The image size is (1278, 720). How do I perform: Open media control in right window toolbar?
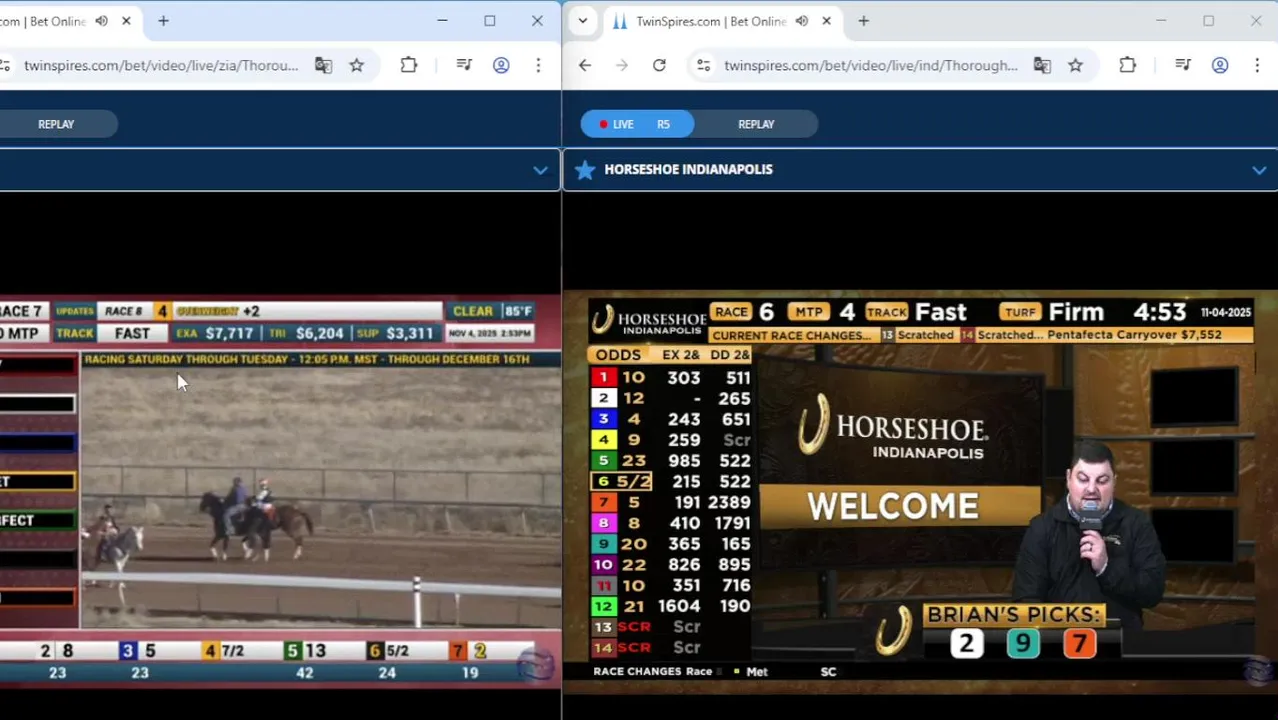point(1183,65)
